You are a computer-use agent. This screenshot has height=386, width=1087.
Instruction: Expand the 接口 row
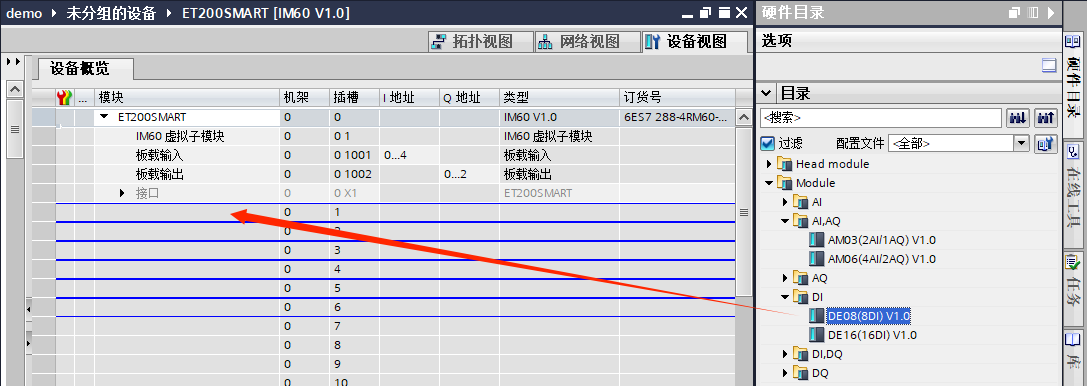(x=123, y=193)
